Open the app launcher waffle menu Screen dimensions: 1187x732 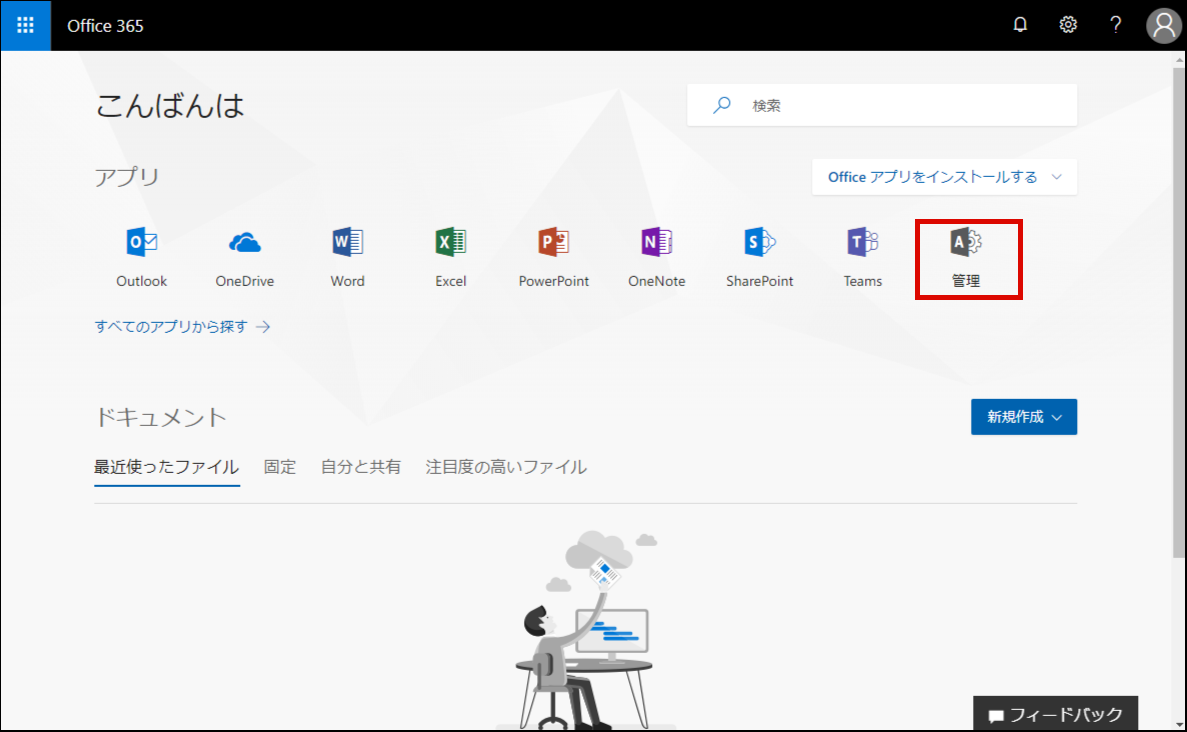[26, 26]
